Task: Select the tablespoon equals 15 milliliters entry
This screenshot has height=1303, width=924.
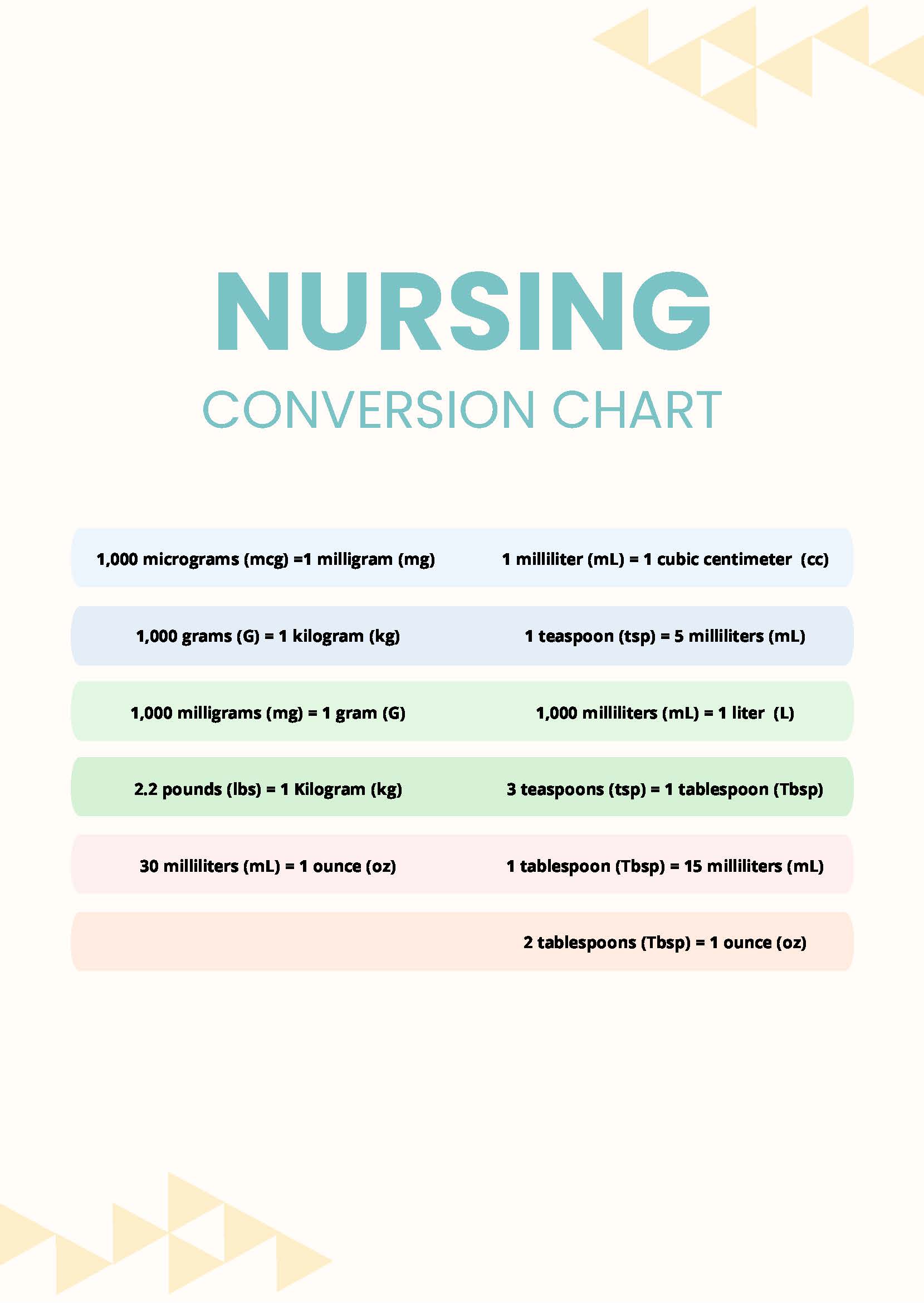Action: pos(665,866)
